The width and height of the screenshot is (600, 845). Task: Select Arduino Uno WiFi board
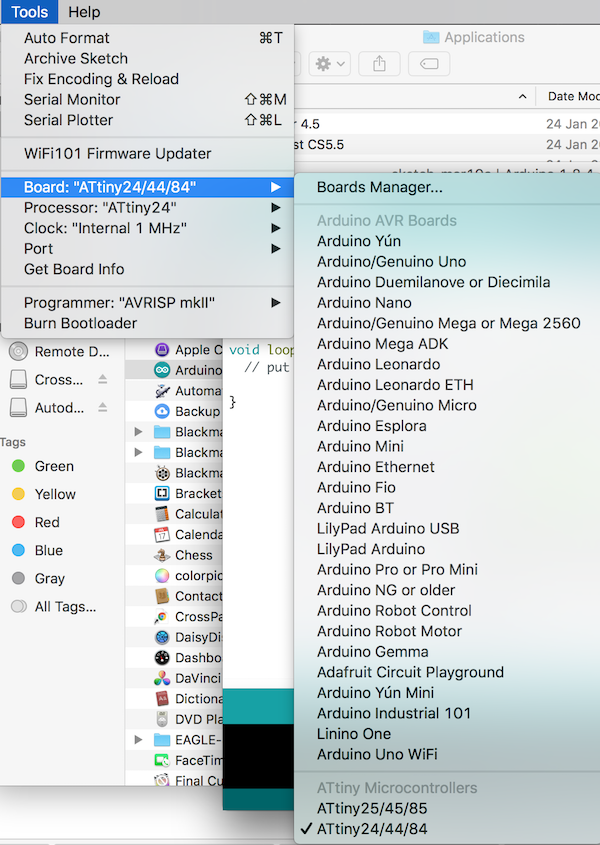447,754
